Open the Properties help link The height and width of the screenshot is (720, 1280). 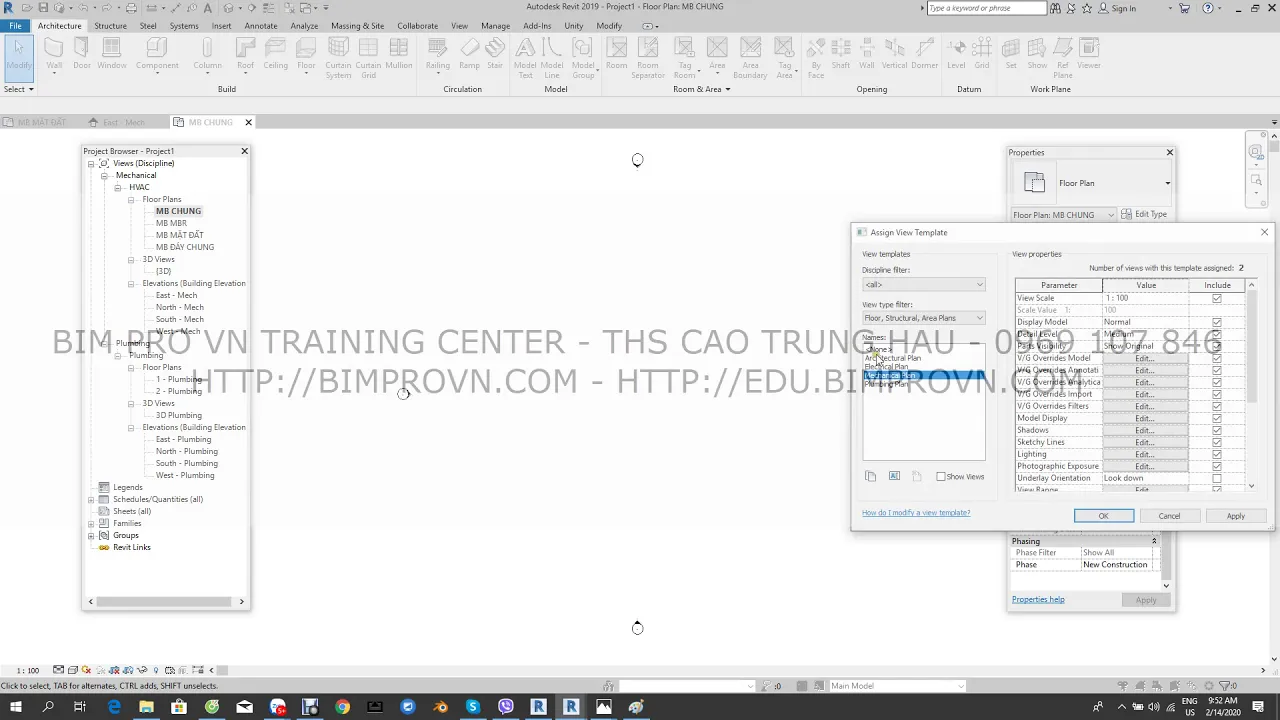(x=1038, y=600)
